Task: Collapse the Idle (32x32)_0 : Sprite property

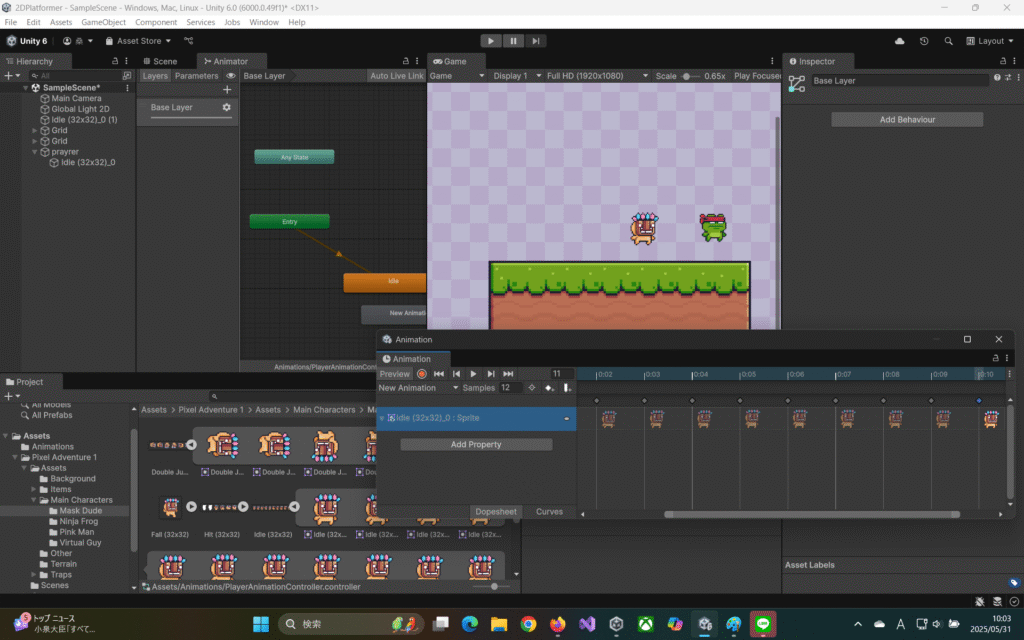Action: click(382, 418)
